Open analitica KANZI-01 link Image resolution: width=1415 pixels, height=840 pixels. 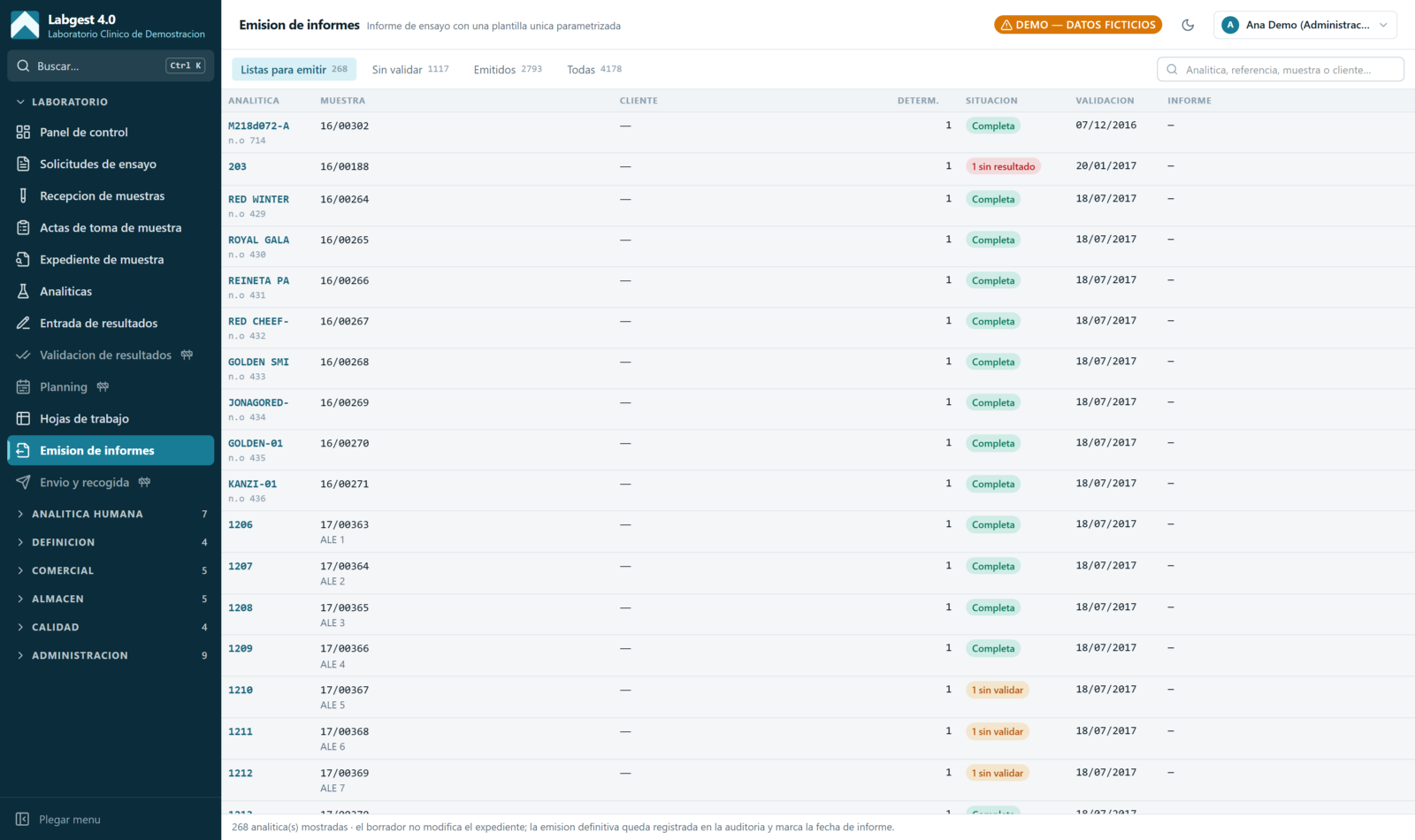[252, 484]
